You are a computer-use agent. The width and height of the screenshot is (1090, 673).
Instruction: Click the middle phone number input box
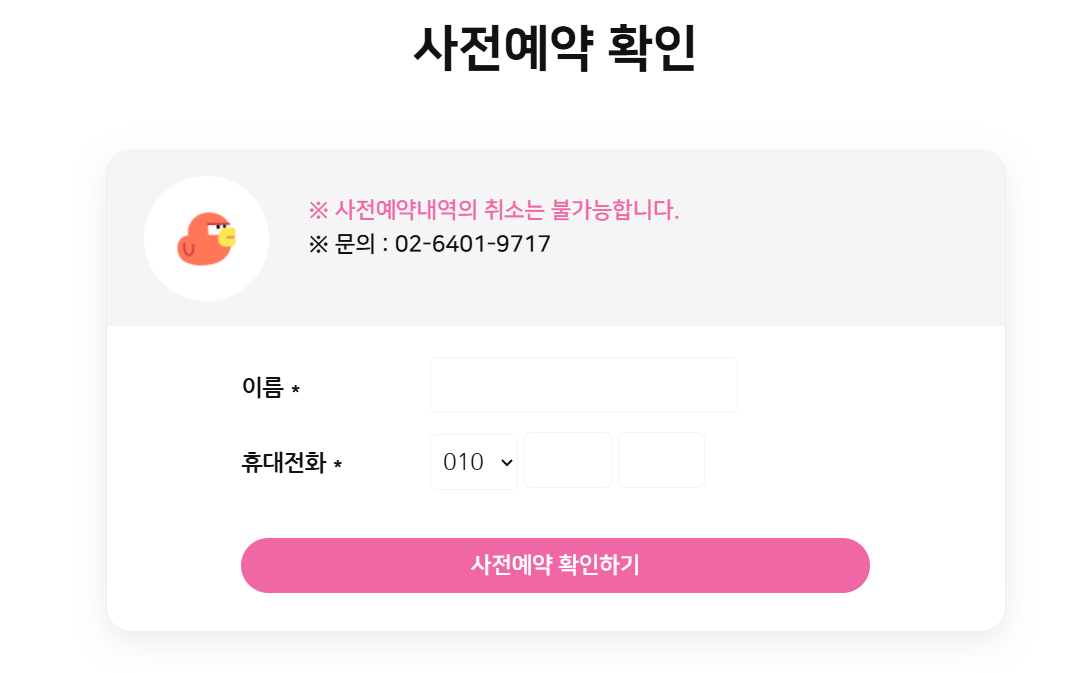pos(567,461)
